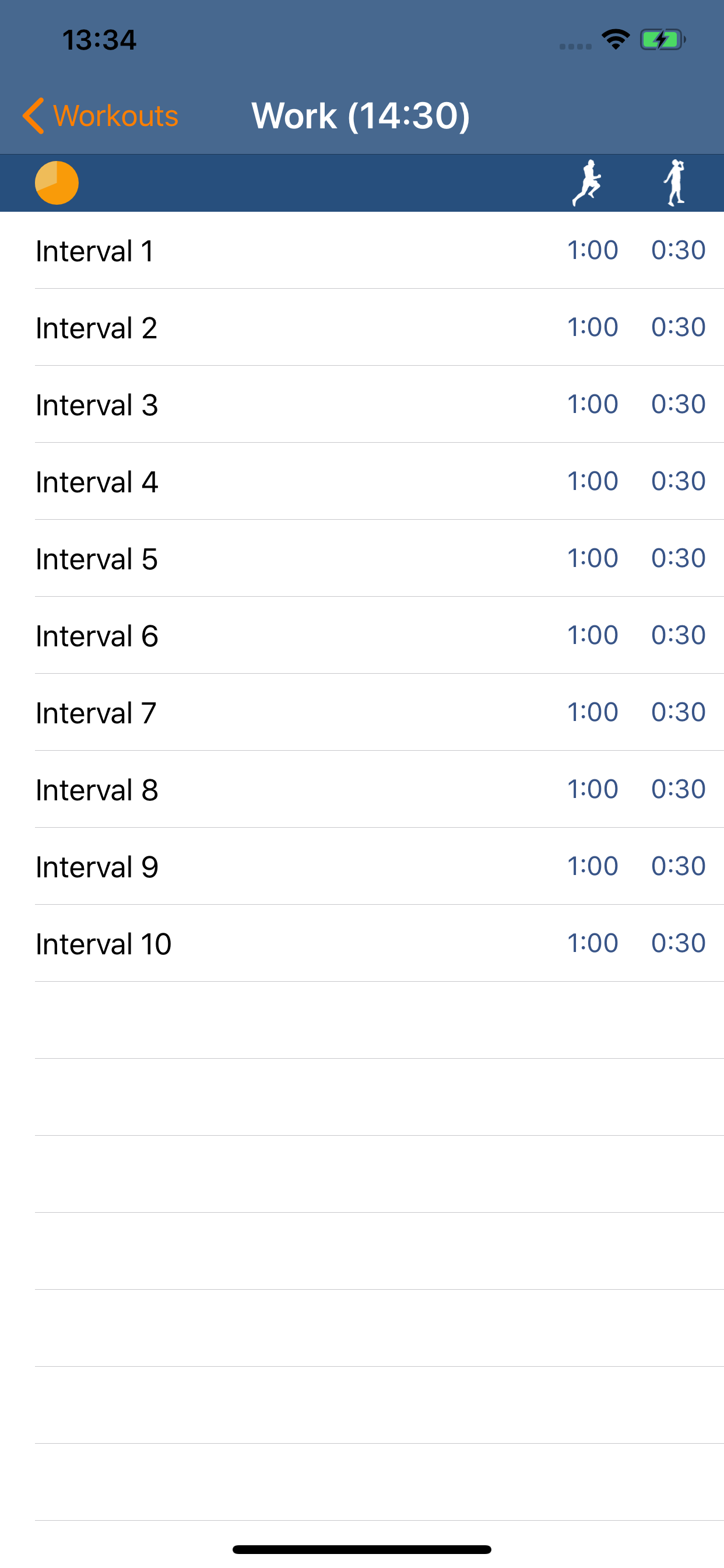Edit Interval 5 work duration 1:00
Image resolution: width=724 pixels, height=1568 pixels.
coord(593,558)
